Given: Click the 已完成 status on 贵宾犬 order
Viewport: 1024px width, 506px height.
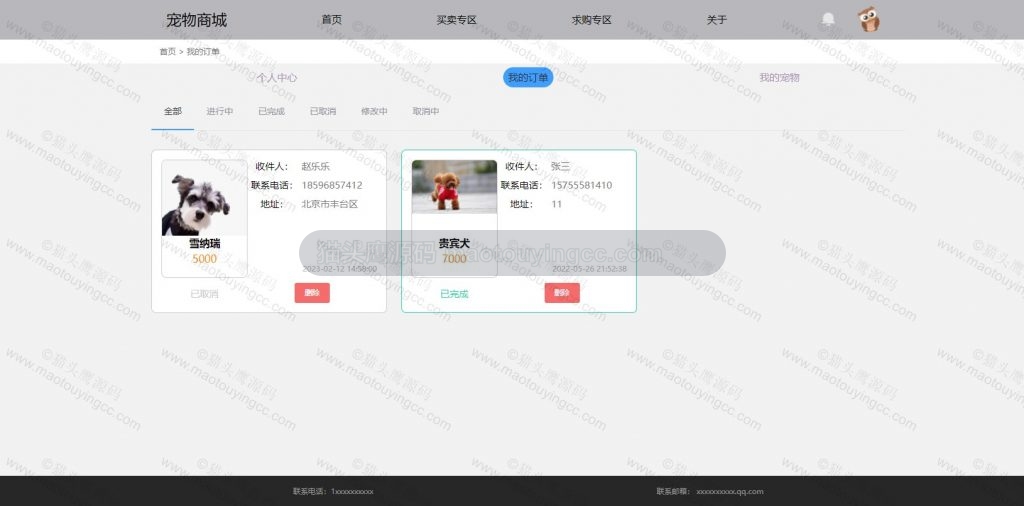Looking at the screenshot, I should coord(455,294).
